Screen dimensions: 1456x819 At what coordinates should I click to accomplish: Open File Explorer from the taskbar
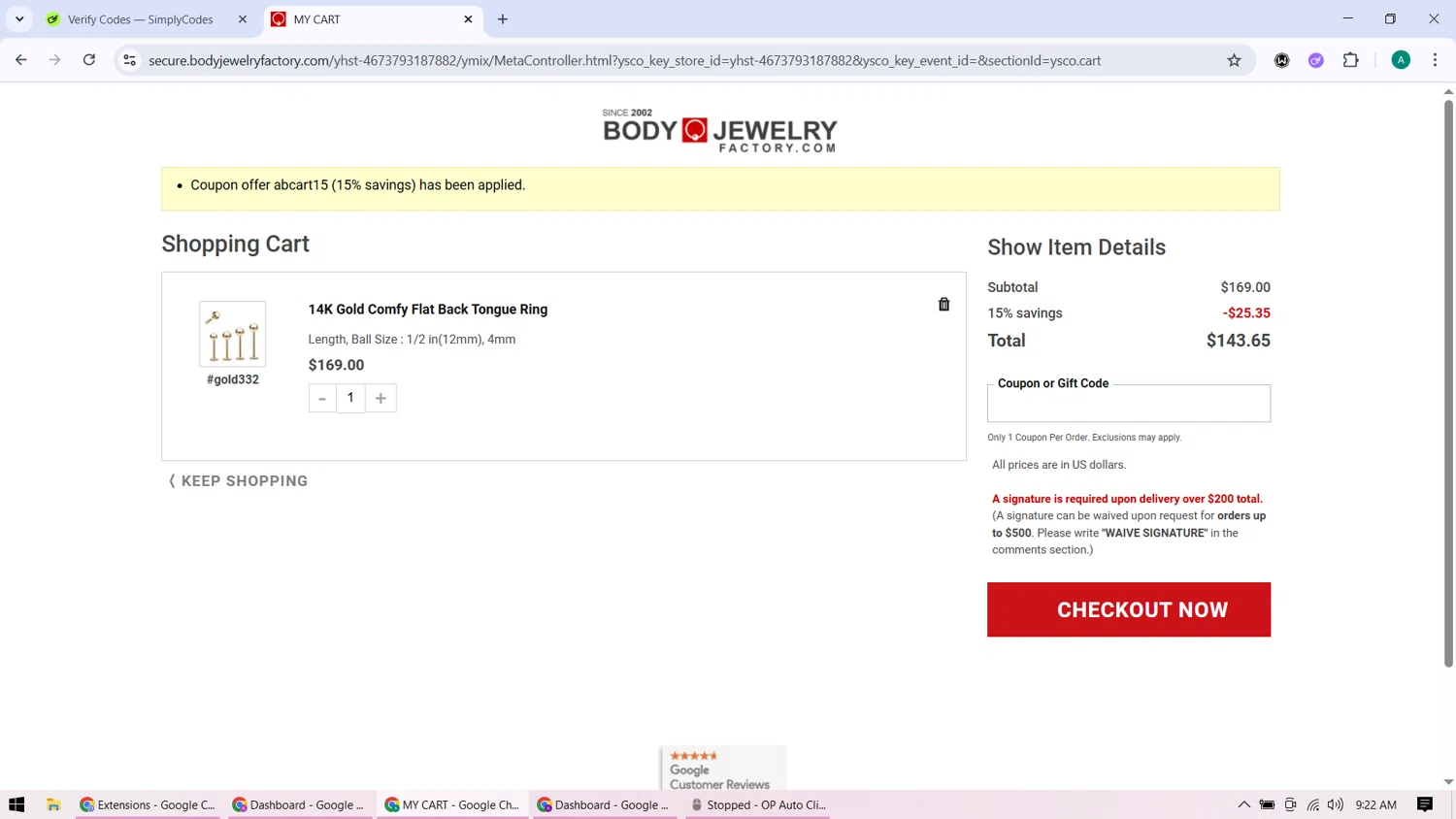point(53,804)
